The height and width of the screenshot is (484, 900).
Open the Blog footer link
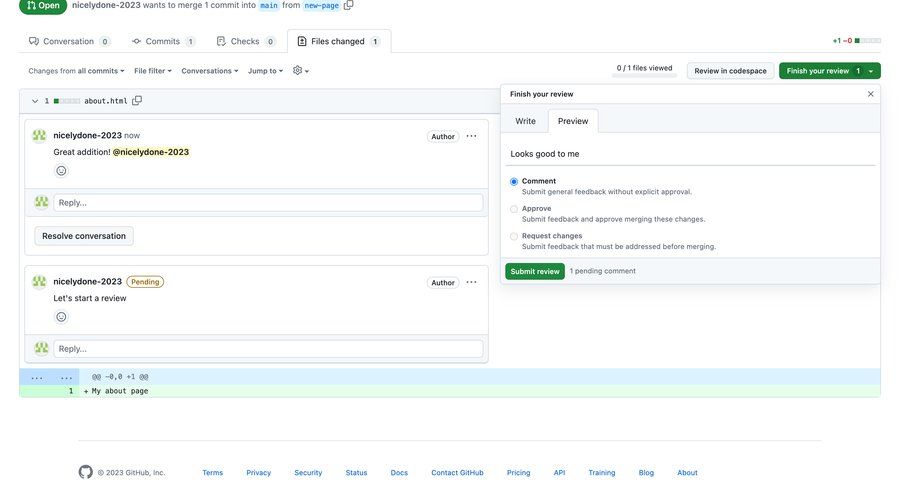pyautogui.click(x=646, y=473)
